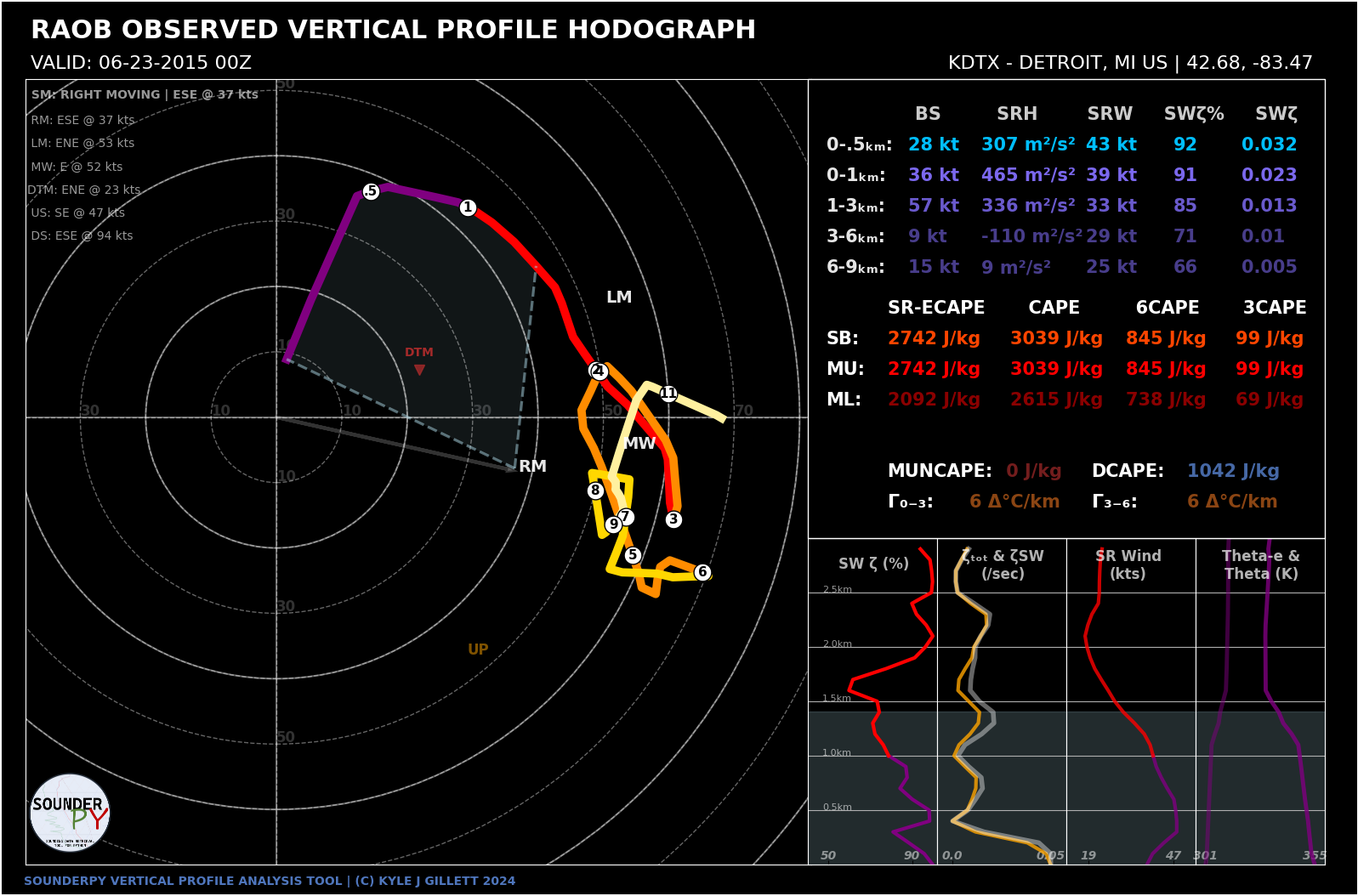This screenshot has height=896, width=1358.
Task: Click the Γ0-3 lapse rate value
Action: click(x=1014, y=502)
